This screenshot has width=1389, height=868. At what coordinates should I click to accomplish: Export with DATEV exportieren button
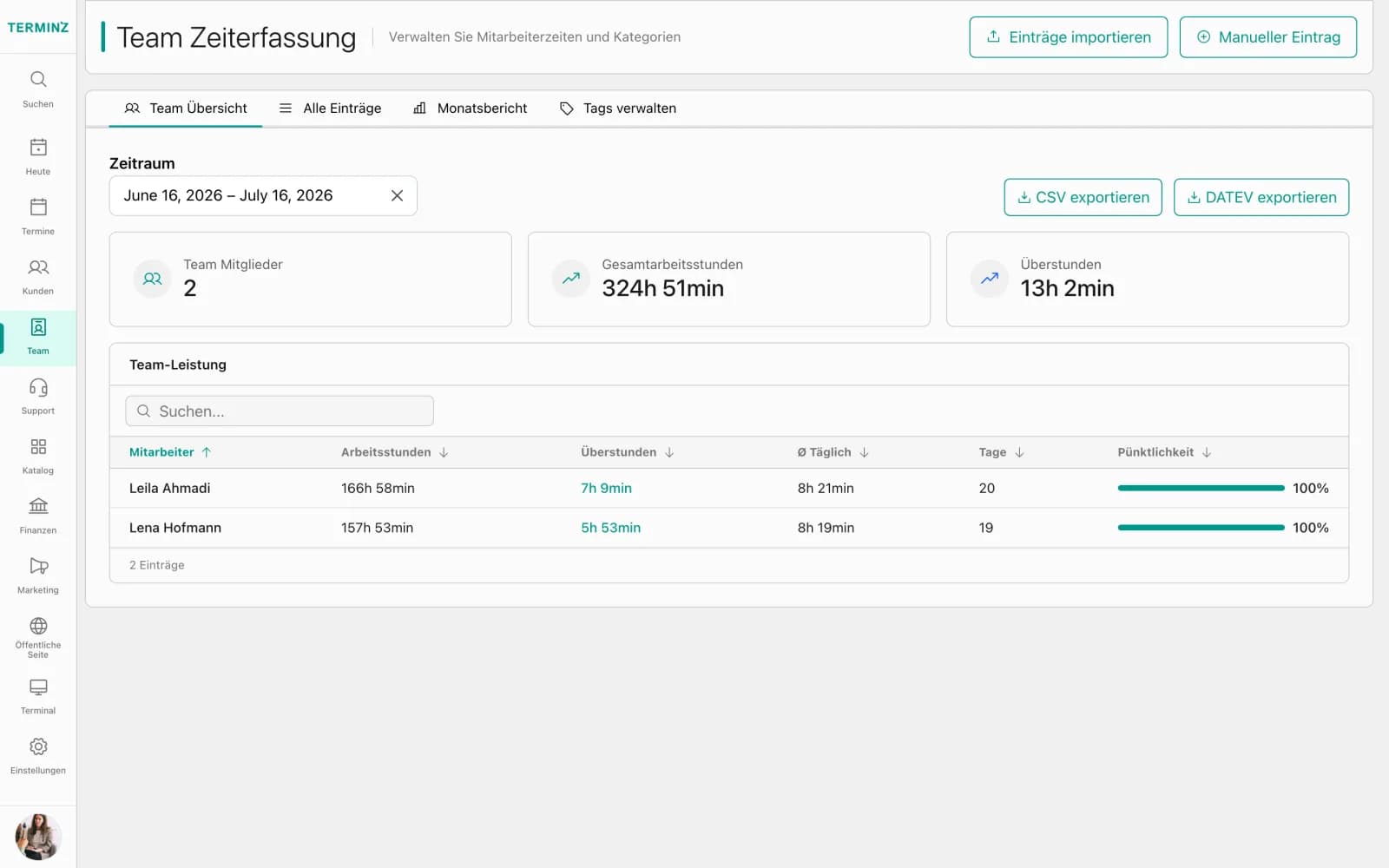(1261, 197)
